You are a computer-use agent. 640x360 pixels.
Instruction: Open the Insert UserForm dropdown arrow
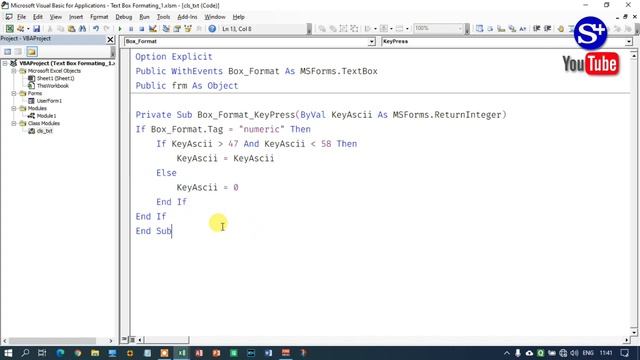(x=28, y=29)
